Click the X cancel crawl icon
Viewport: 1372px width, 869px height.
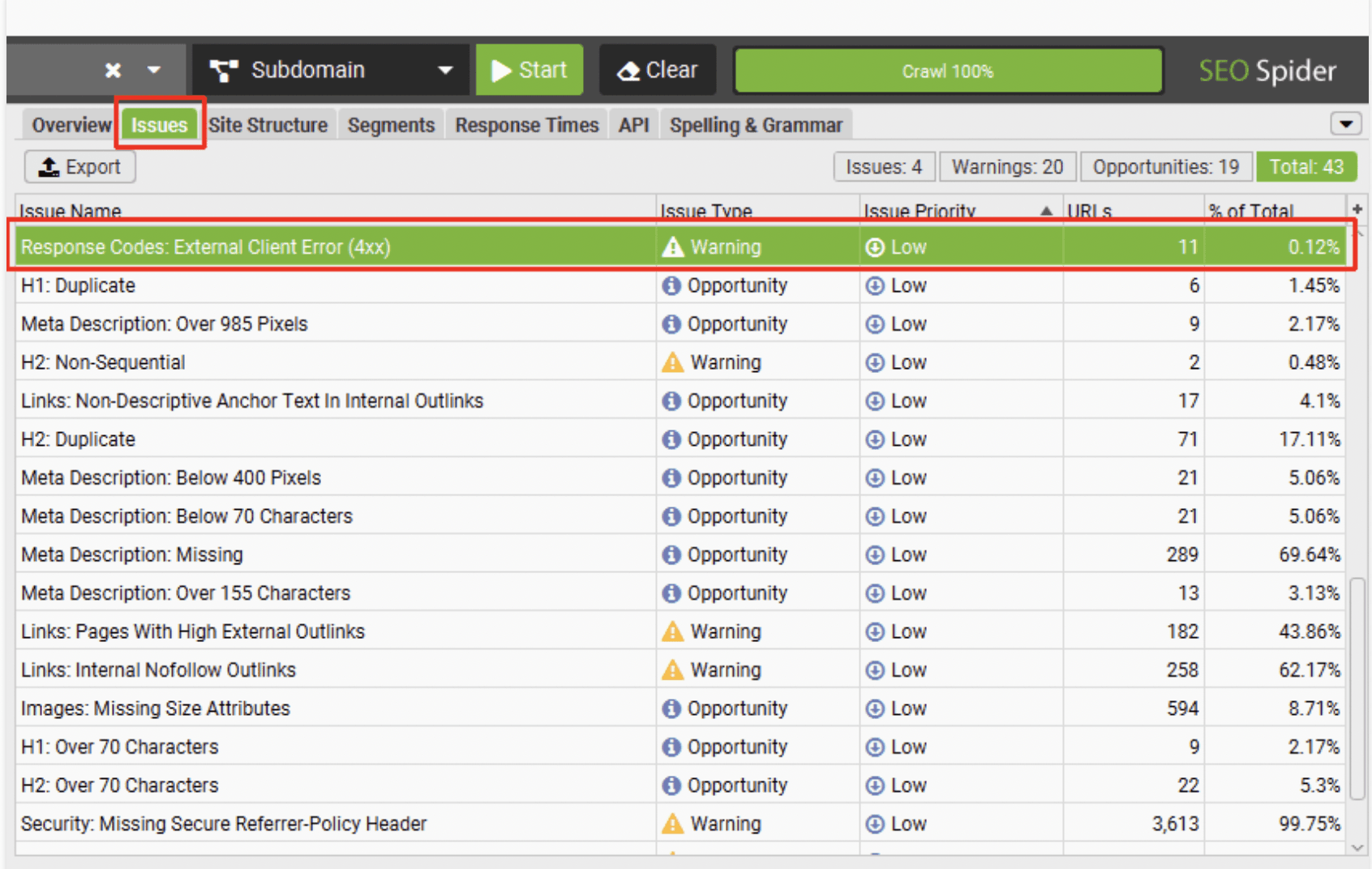(112, 70)
